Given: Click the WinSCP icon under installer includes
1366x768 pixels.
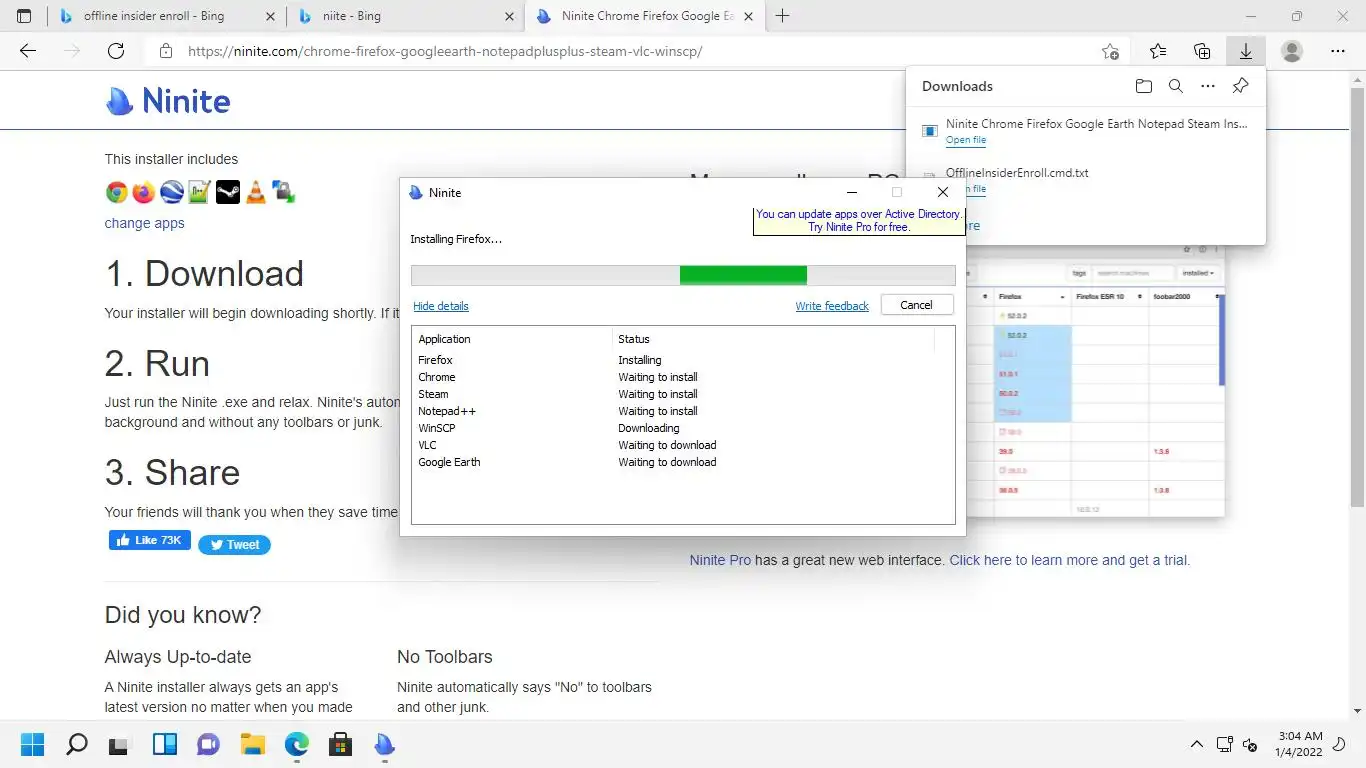Looking at the screenshot, I should tap(283, 192).
